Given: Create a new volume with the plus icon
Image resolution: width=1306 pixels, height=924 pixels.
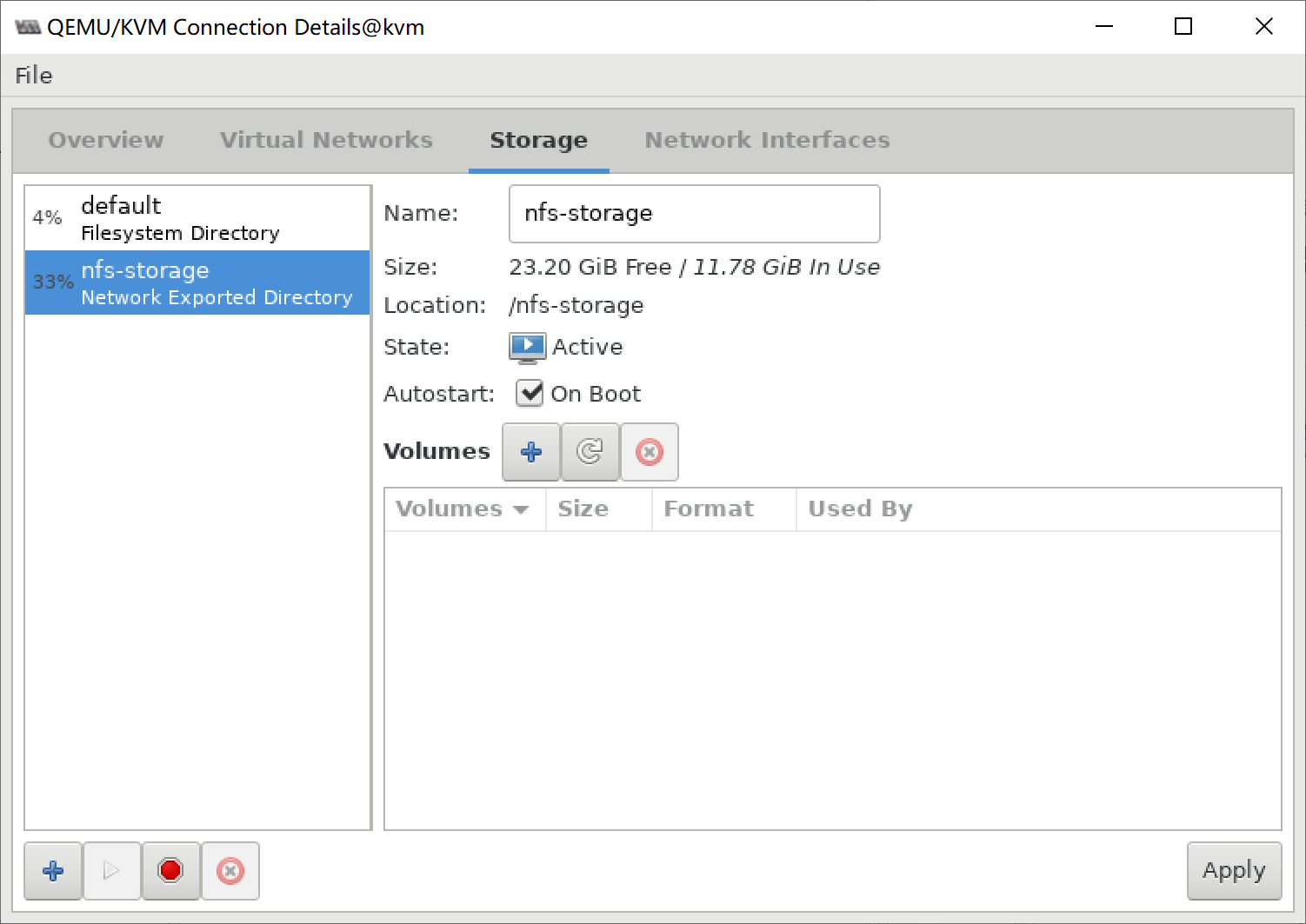Looking at the screenshot, I should (531, 452).
